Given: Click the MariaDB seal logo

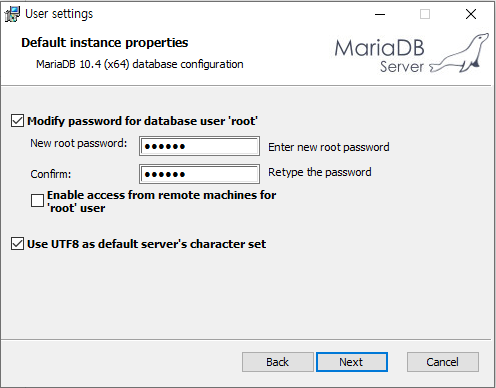Looking at the screenshot, I should coord(460,53).
